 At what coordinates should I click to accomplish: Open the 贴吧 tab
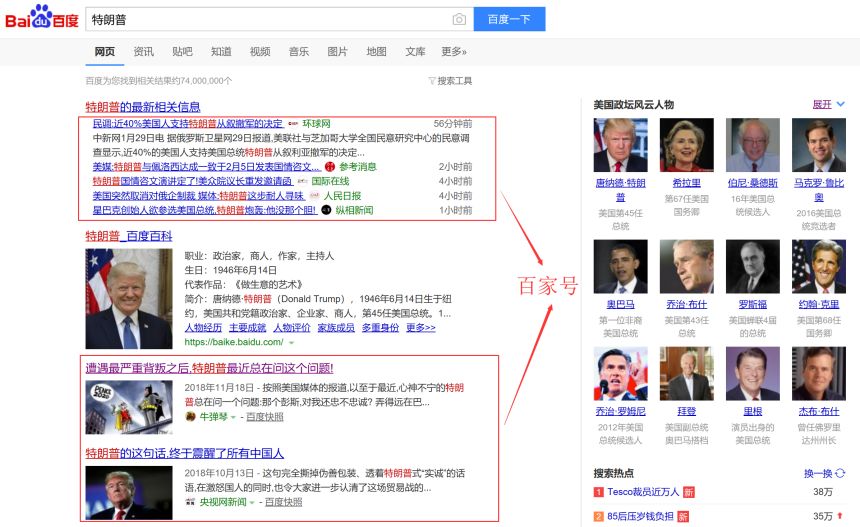click(182, 52)
